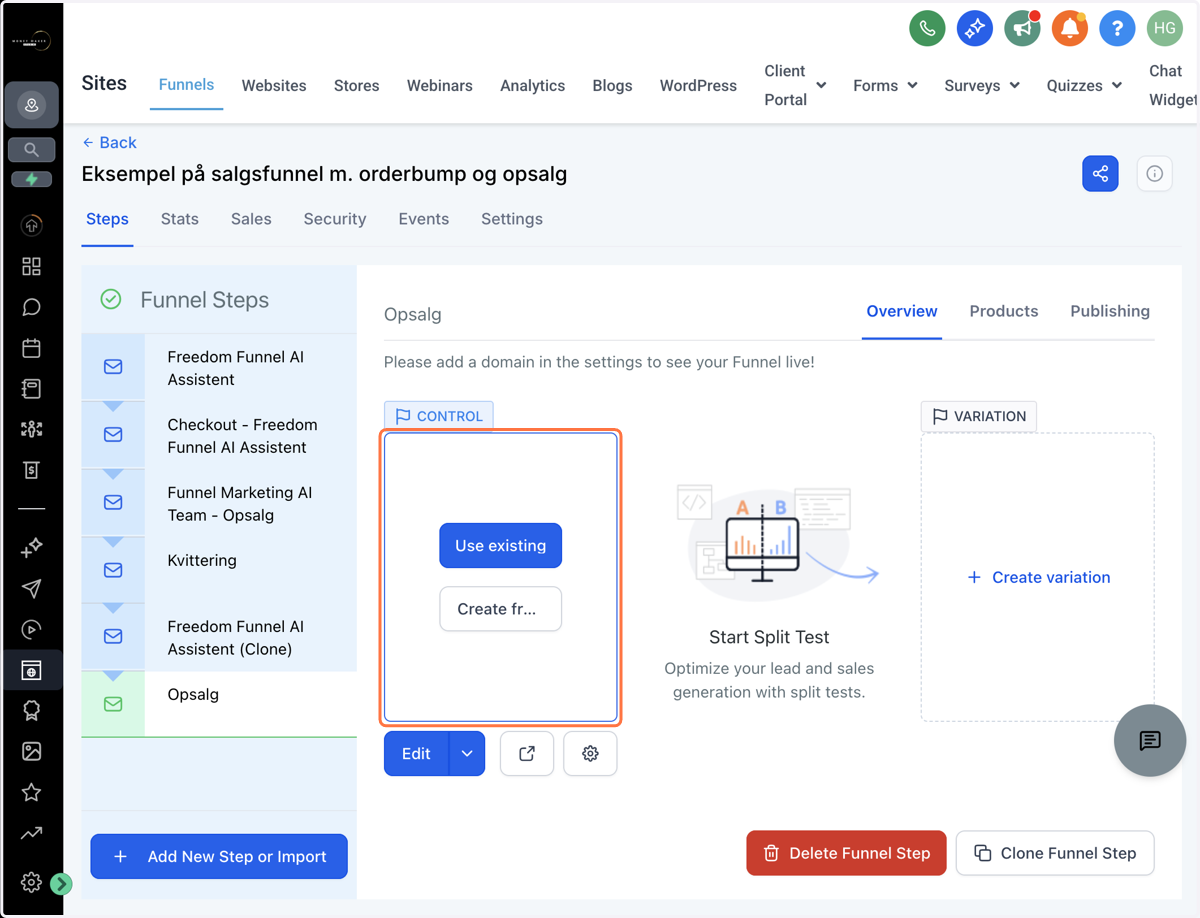
Task: Switch to the Websites section
Action: (x=274, y=85)
